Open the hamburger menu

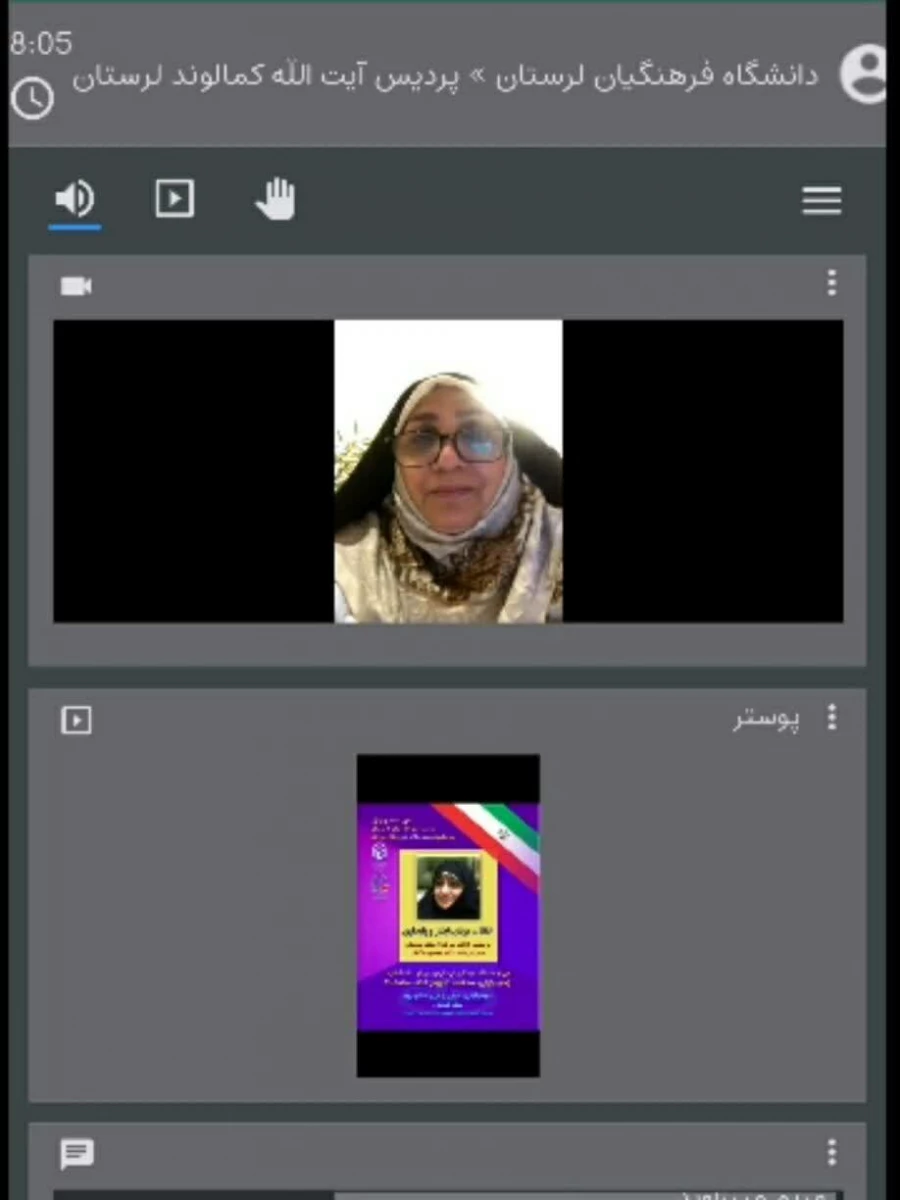click(x=821, y=201)
